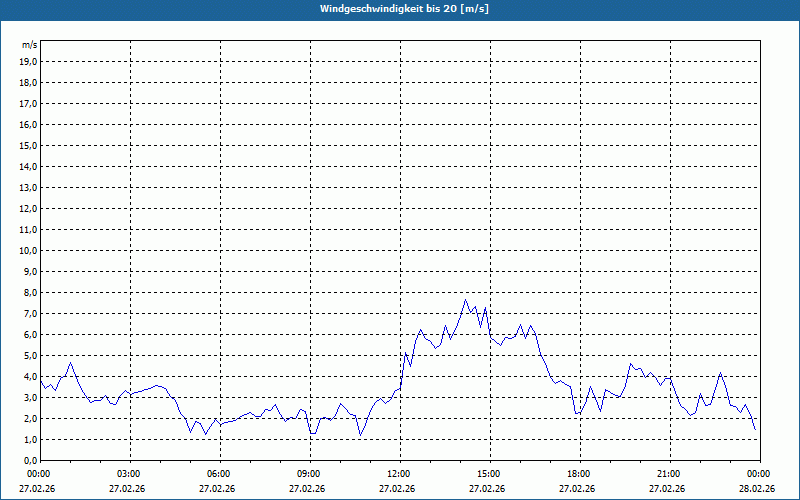Select the 15:00 x-axis time marker

(489, 474)
